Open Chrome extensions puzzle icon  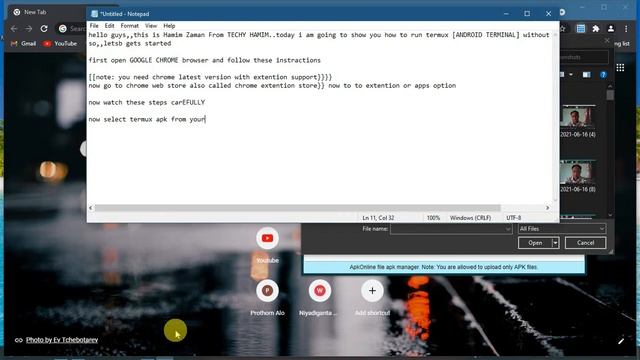coord(596,29)
